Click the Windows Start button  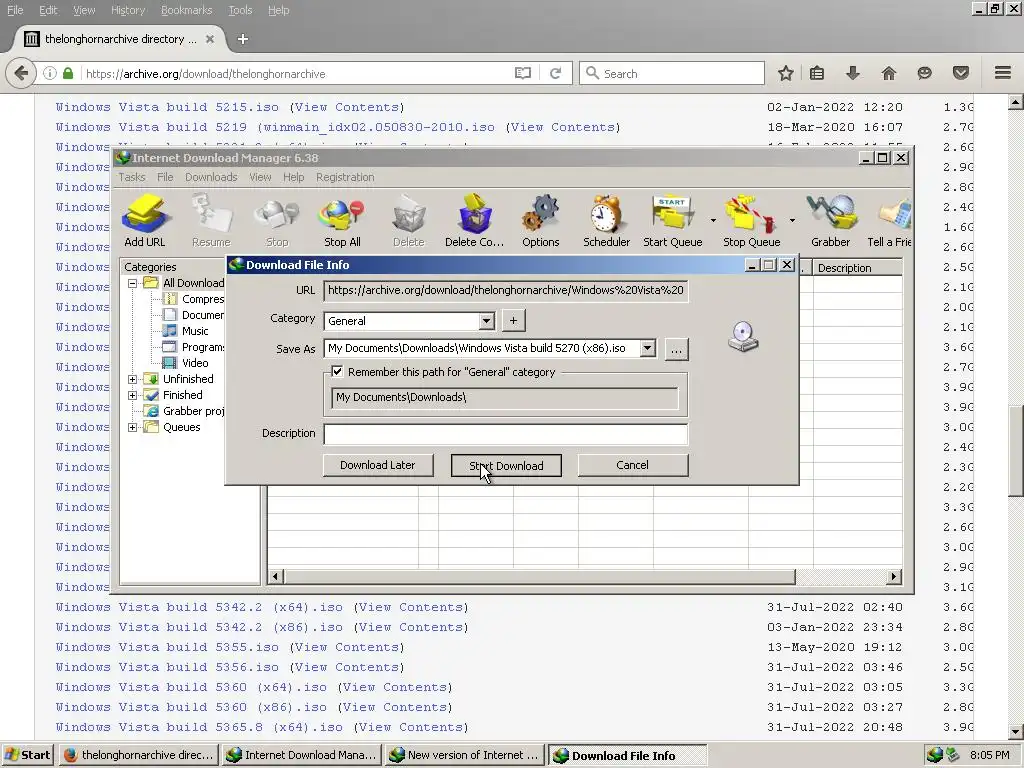27,755
